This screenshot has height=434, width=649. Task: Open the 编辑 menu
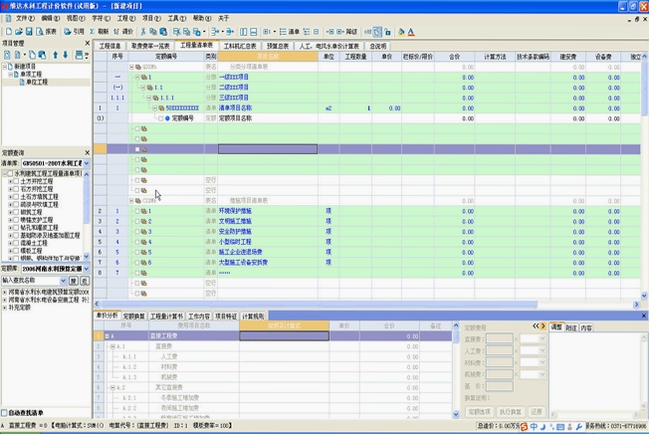50,18
